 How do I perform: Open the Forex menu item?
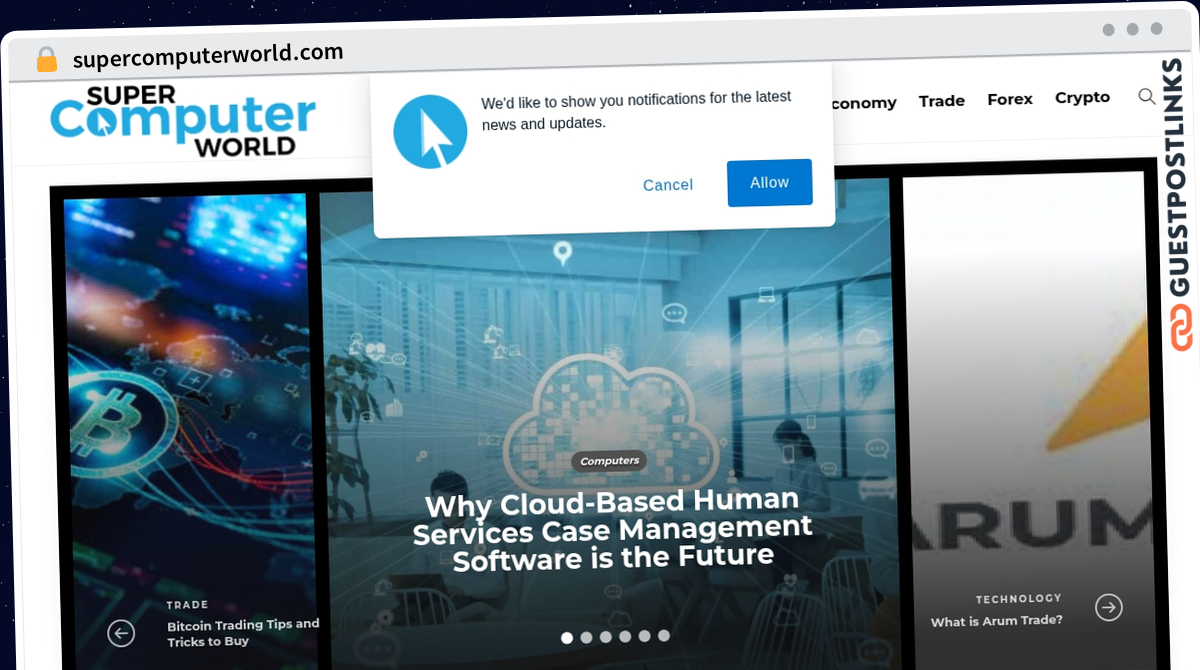(1010, 99)
